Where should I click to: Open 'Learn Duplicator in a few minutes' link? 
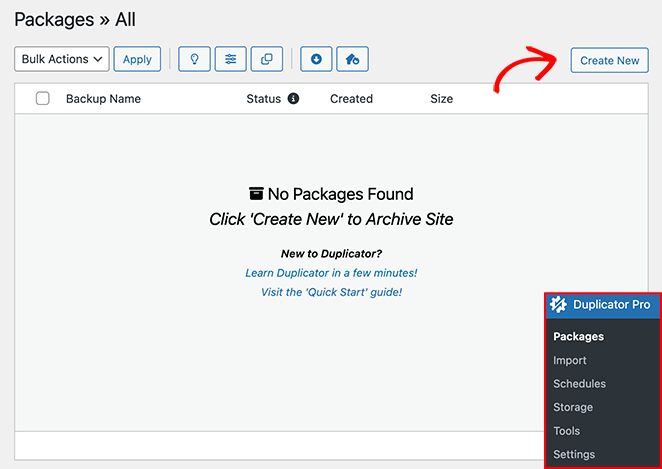pos(331,273)
